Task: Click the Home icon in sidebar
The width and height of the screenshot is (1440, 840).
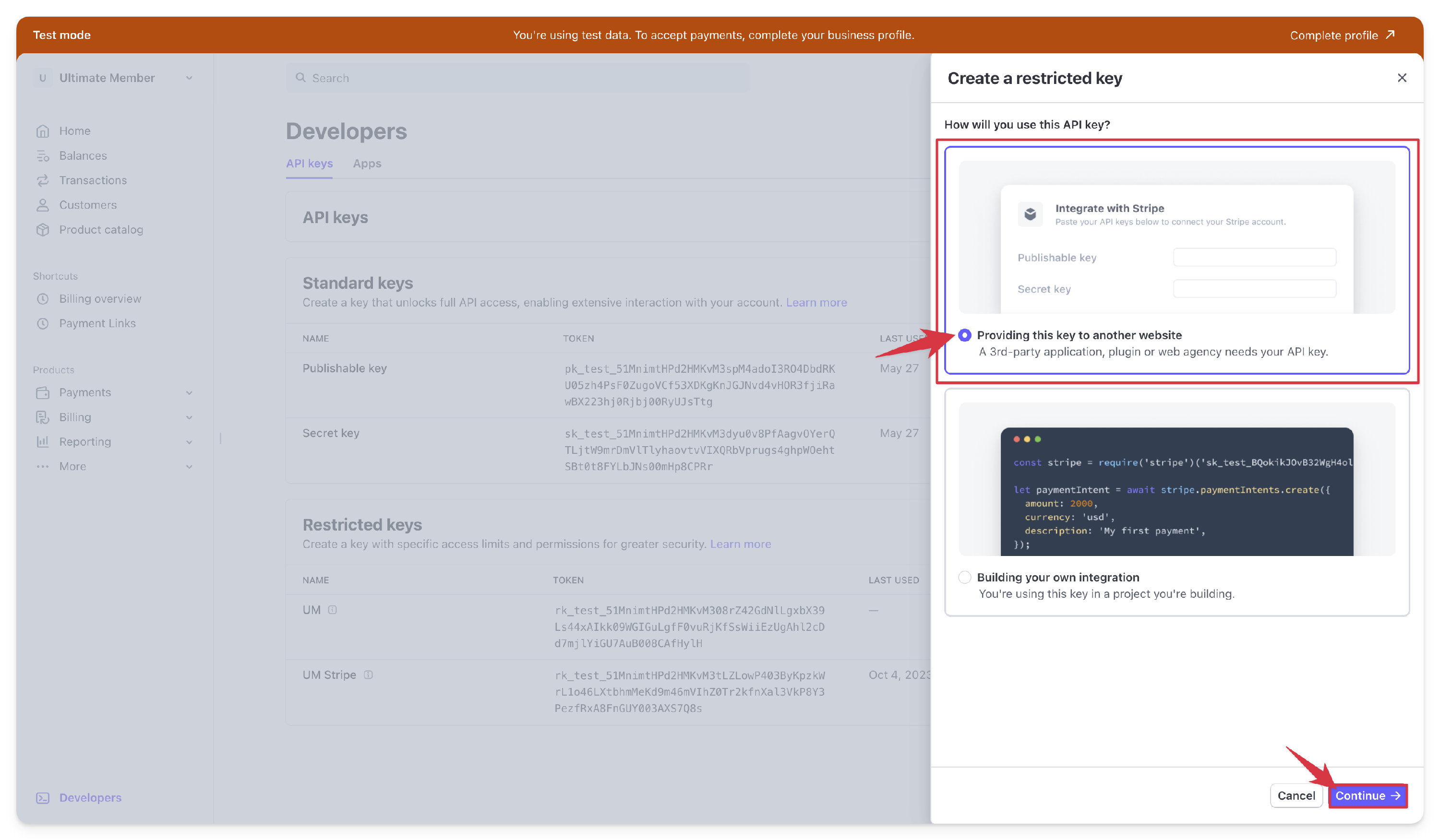Action: pos(43,131)
